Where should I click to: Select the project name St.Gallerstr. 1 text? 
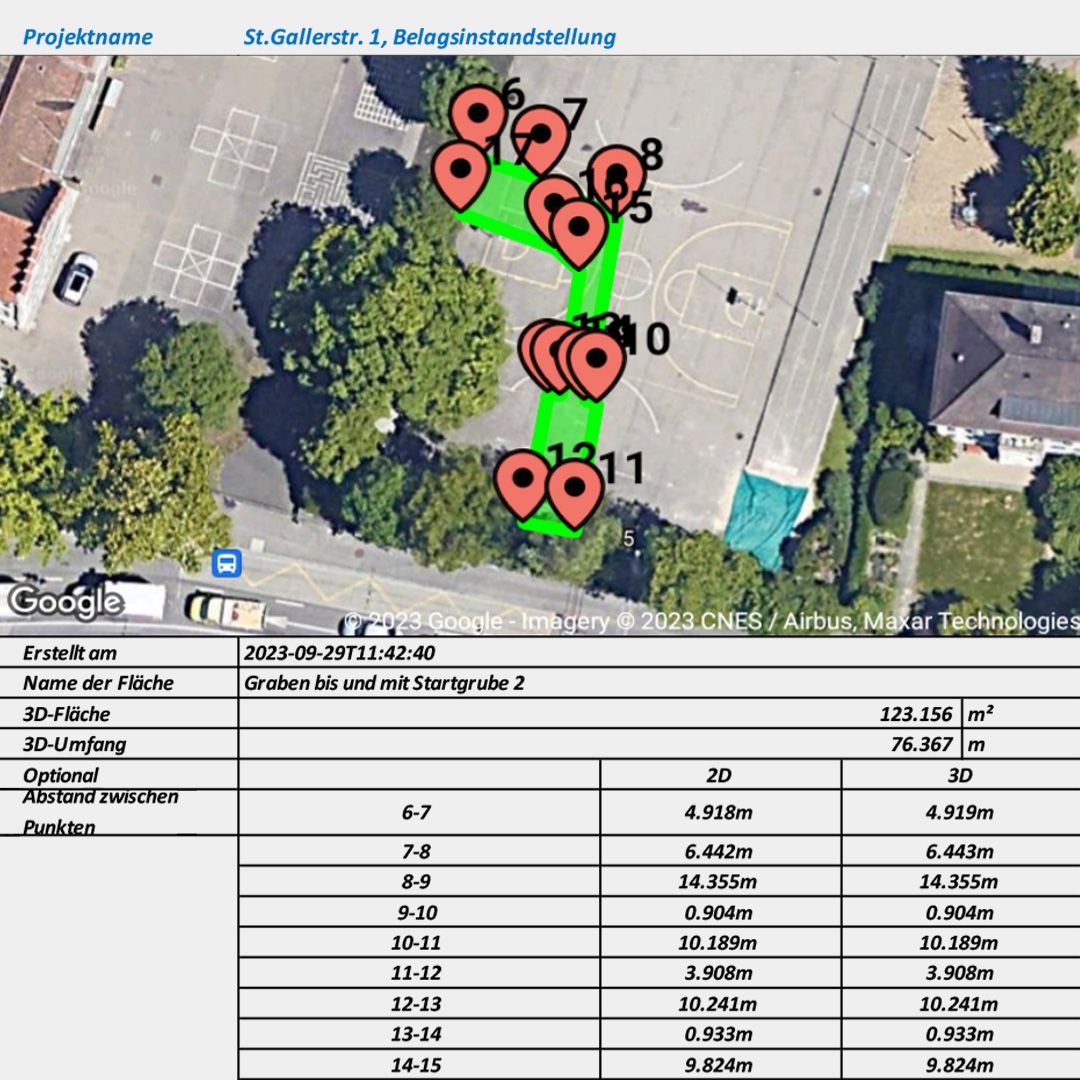click(429, 38)
